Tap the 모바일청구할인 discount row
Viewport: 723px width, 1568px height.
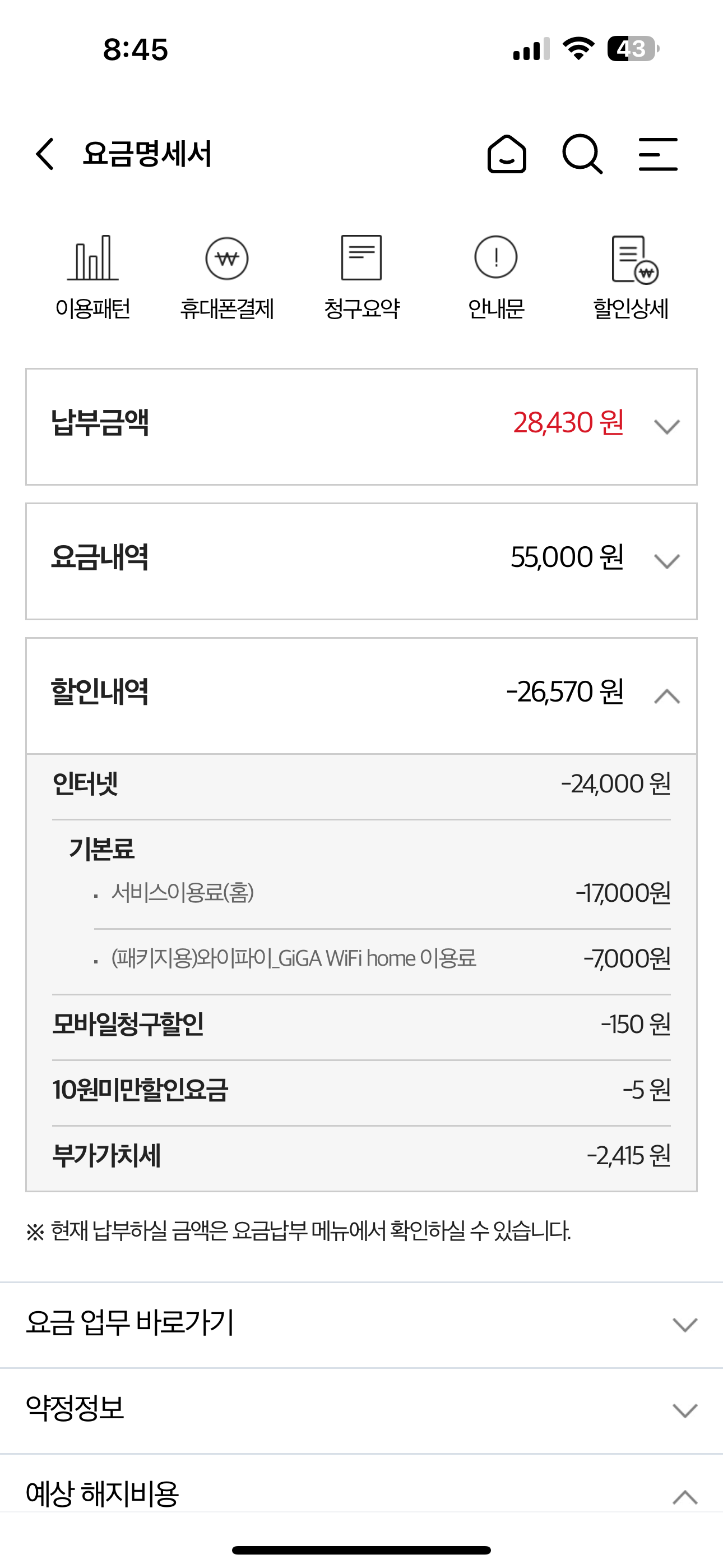[361, 1025]
